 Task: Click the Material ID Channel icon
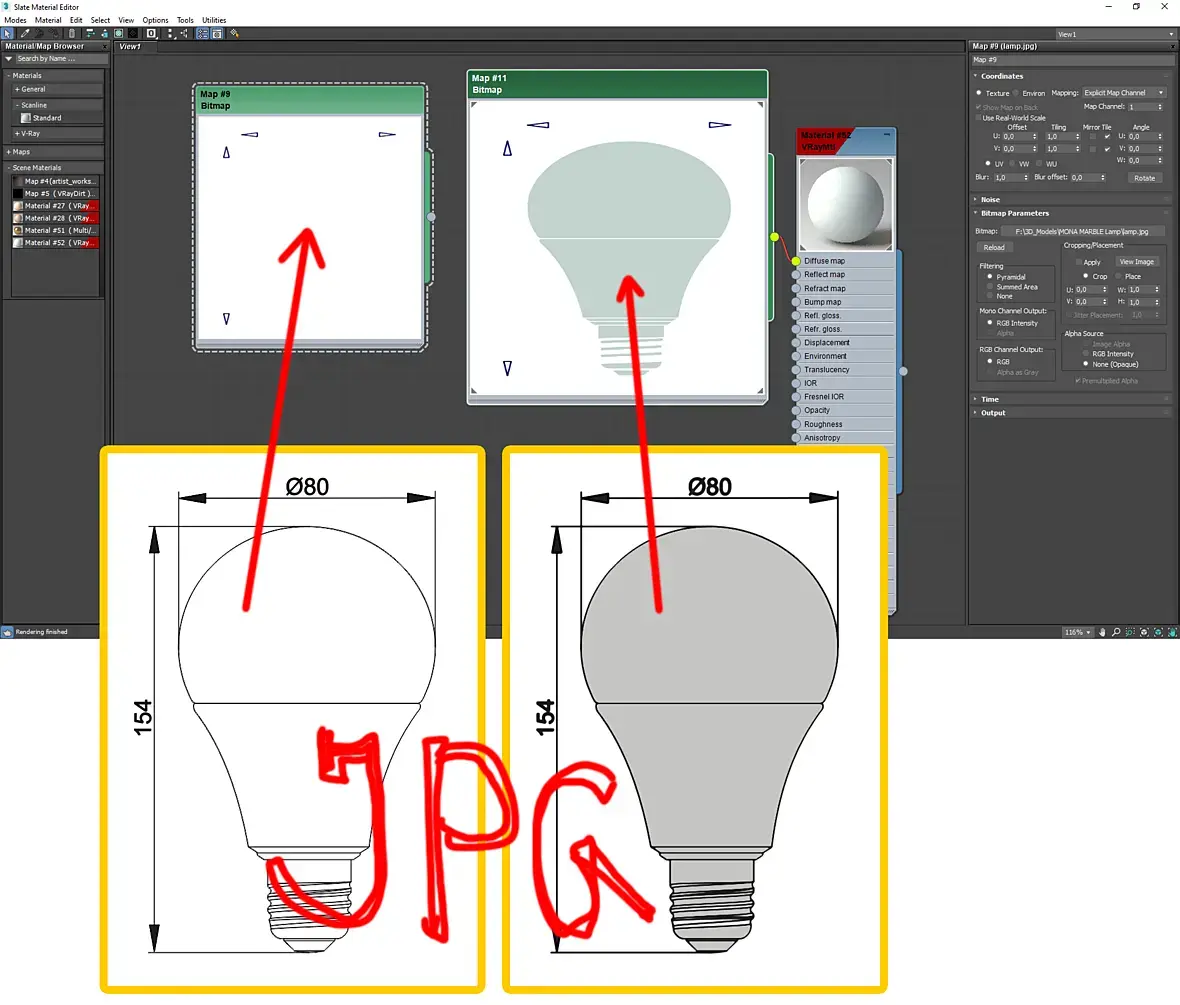tap(151, 33)
